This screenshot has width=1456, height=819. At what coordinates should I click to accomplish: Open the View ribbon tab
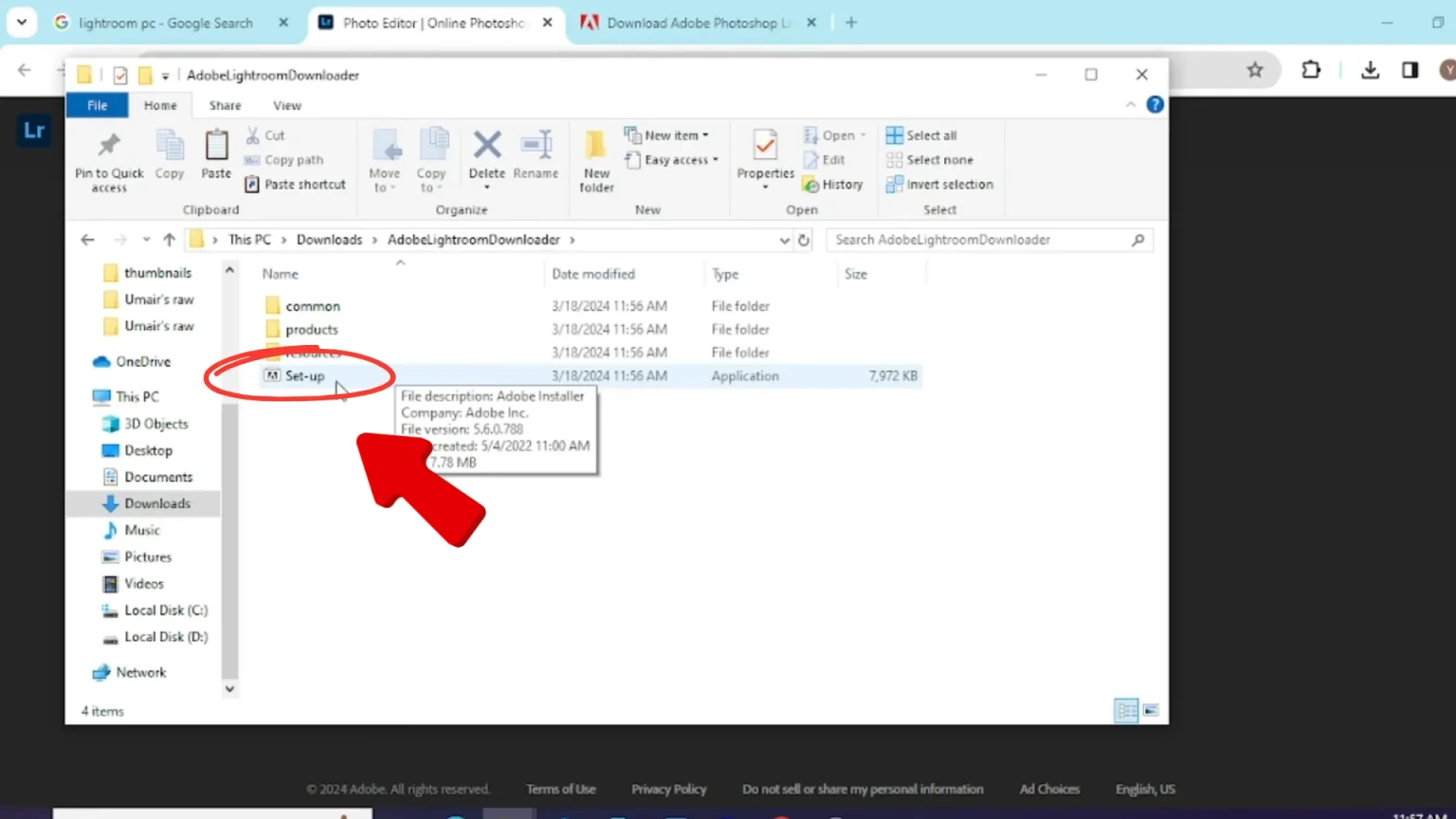pyautogui.click(x=287, y=106)
